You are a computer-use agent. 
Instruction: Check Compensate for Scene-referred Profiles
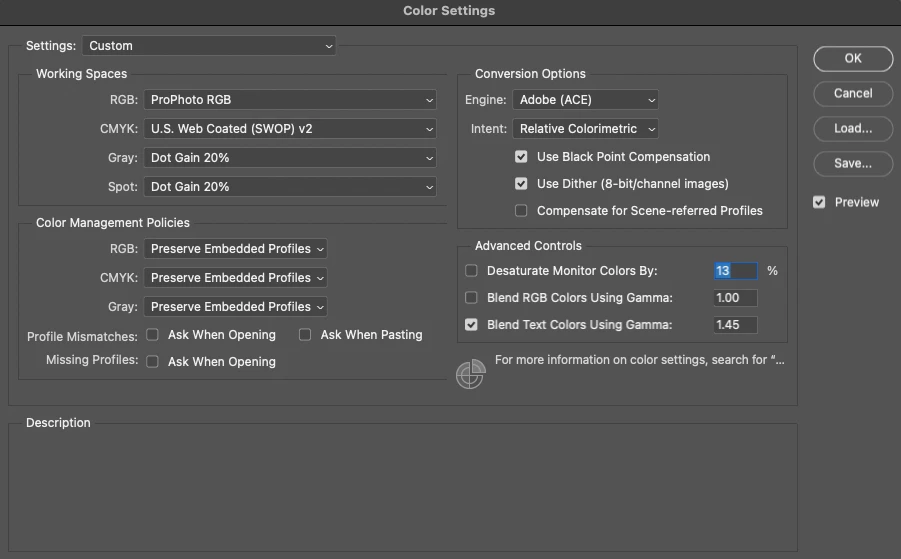[521, 211]
